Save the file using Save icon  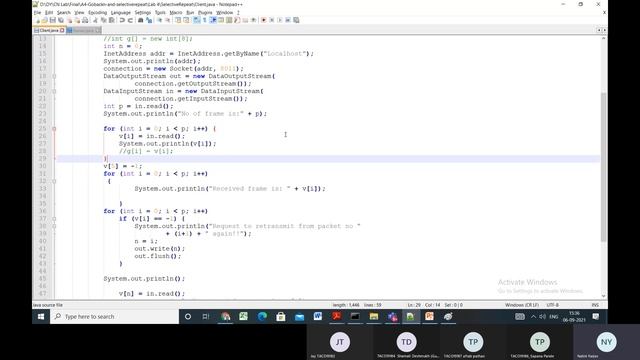tap(53, 20)
